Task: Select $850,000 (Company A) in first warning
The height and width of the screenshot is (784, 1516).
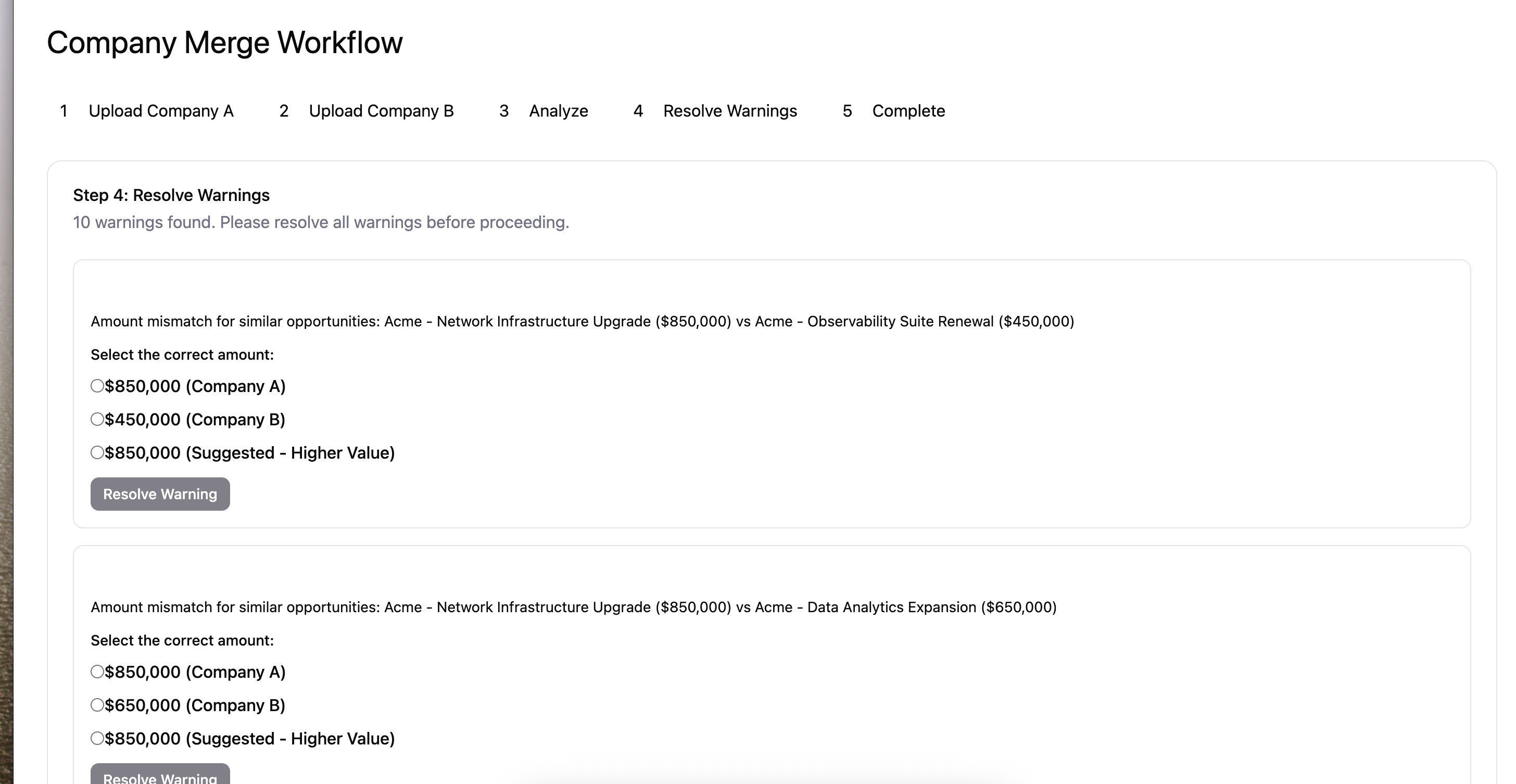Action: (x=98, y=386)
